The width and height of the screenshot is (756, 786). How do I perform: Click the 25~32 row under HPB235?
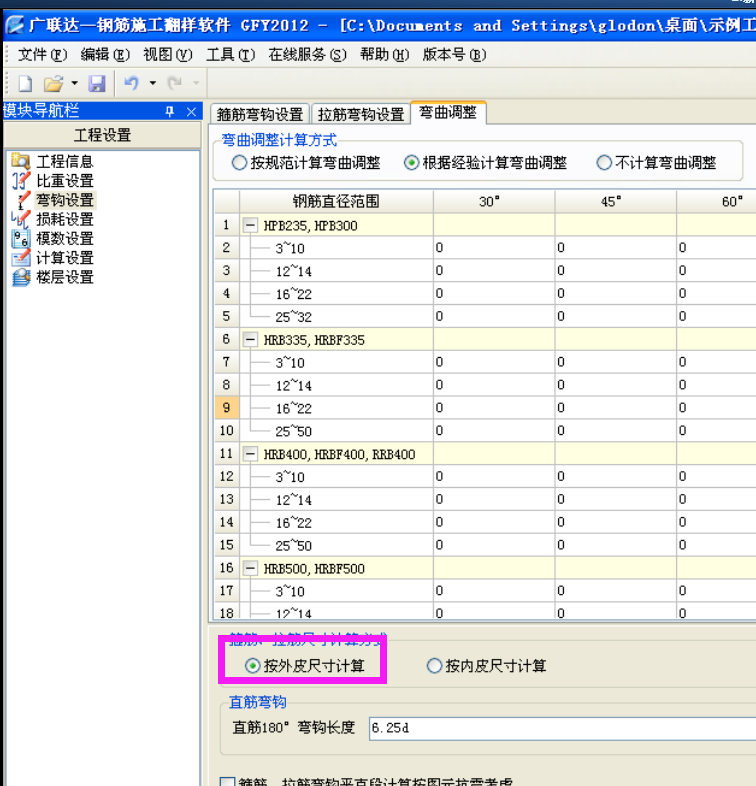[294, 317]
